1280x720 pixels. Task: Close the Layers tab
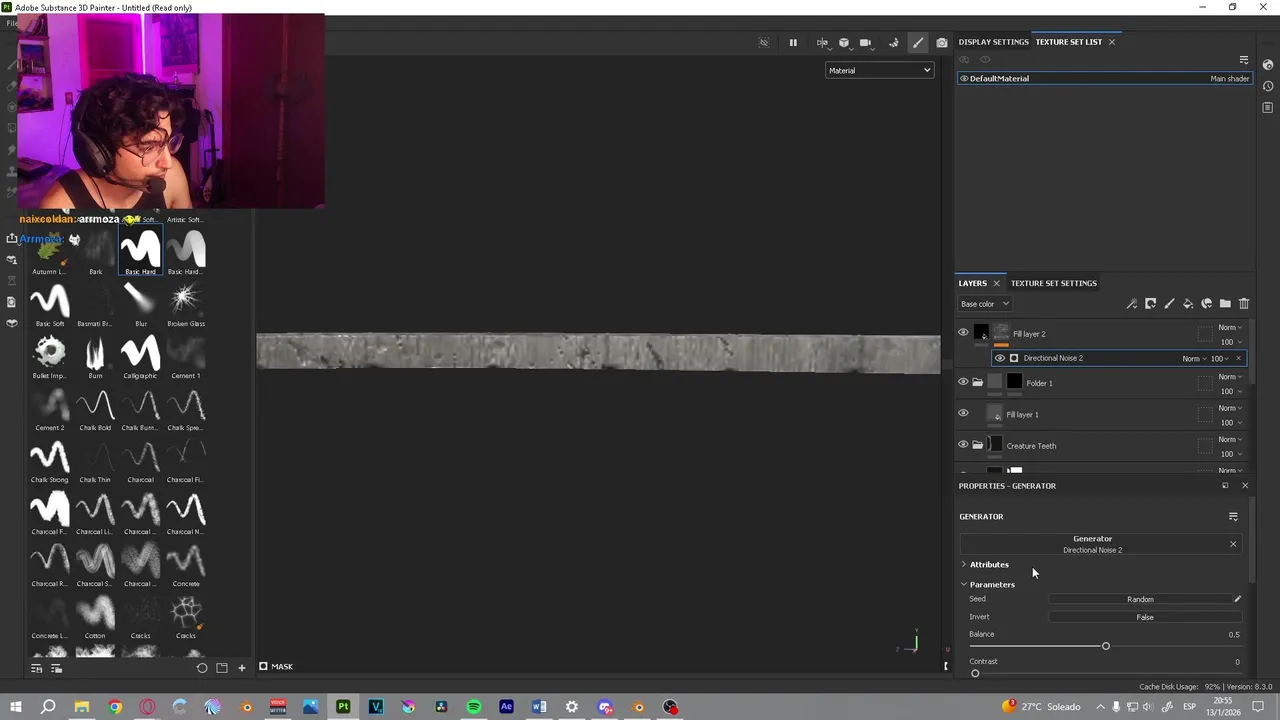pos(996,283)
